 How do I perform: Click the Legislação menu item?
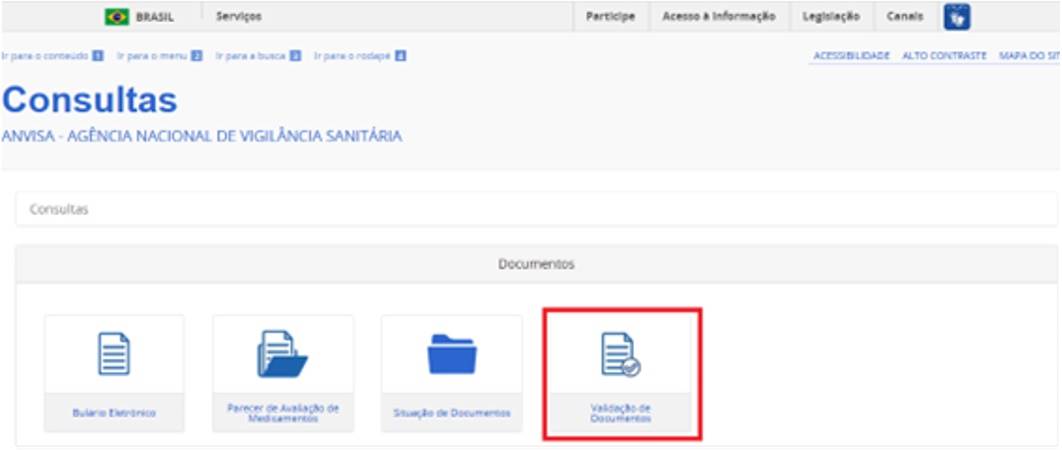(830, 17)
